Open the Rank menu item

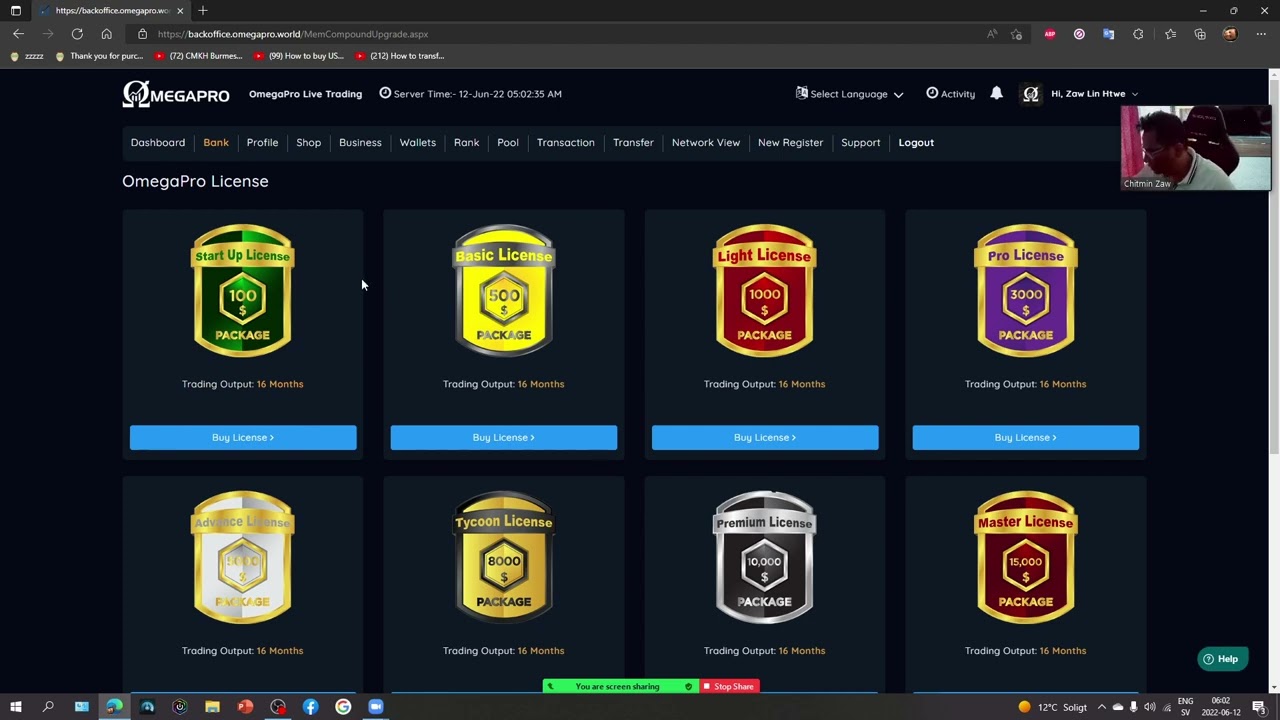pos(466,142)
